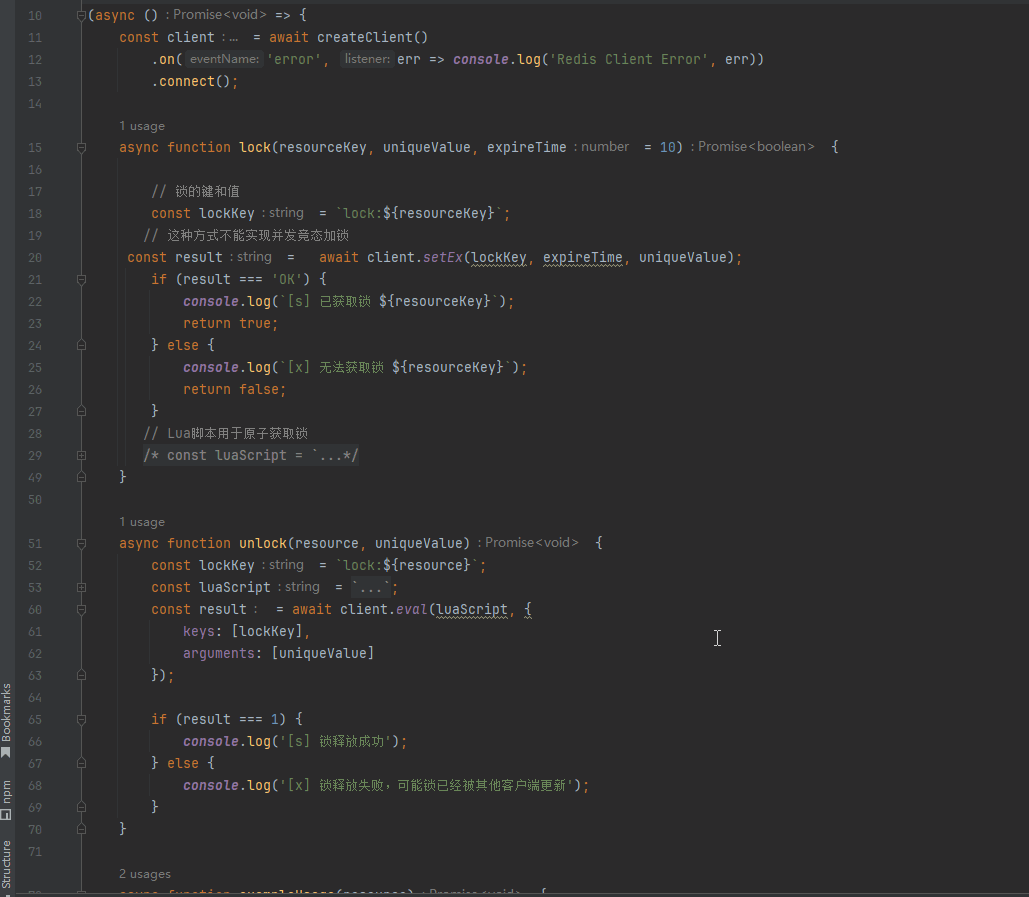
Task: Collapse the else block at line 24
Action: click(x=81, y=345)
